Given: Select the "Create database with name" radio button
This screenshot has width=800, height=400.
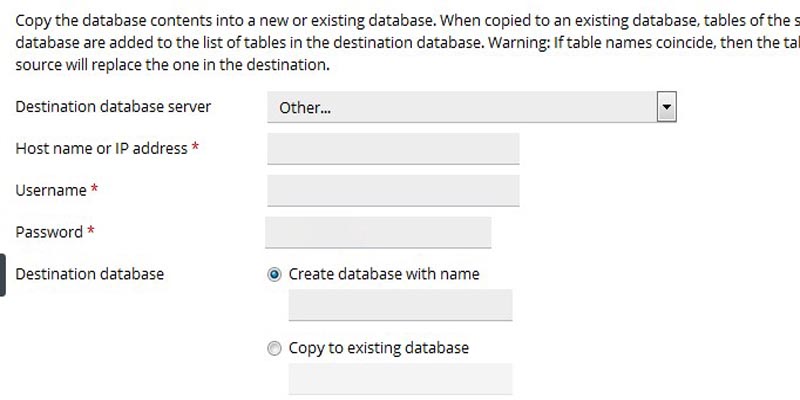Looking at the screenshot, I should [275, 274].
